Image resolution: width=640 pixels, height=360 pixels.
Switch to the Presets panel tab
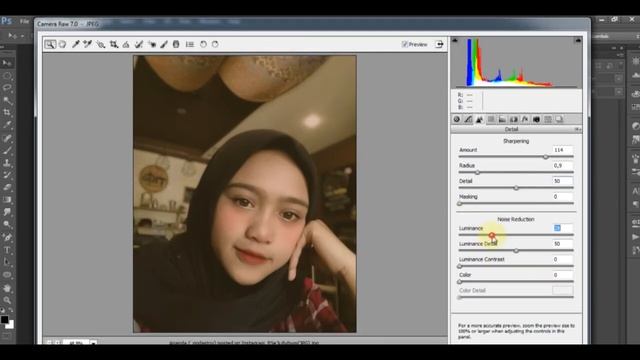click(x=548, y=119)
